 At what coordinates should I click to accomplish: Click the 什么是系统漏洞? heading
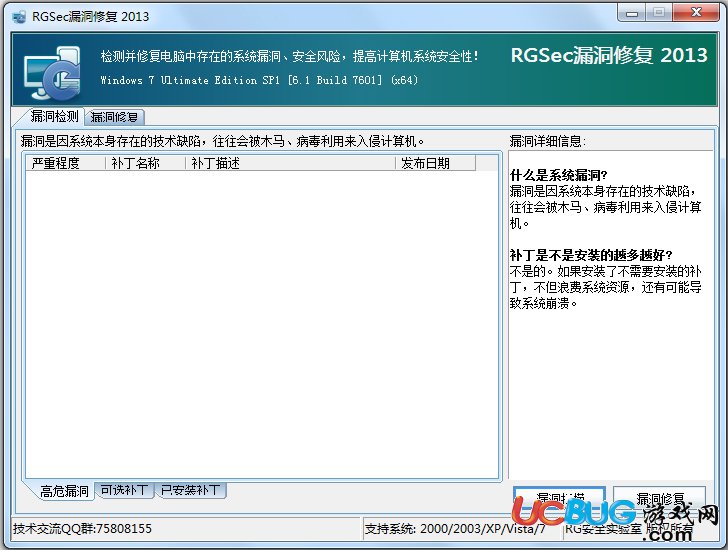point(559,175)
